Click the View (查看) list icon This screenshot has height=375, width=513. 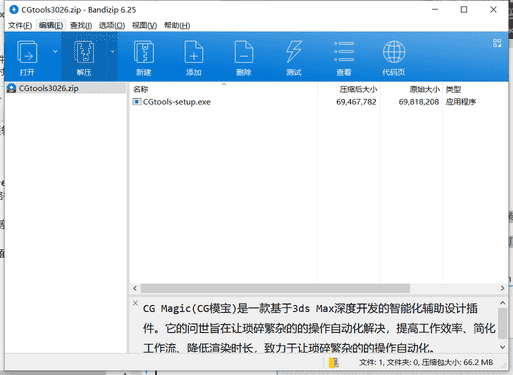[344, 52]
